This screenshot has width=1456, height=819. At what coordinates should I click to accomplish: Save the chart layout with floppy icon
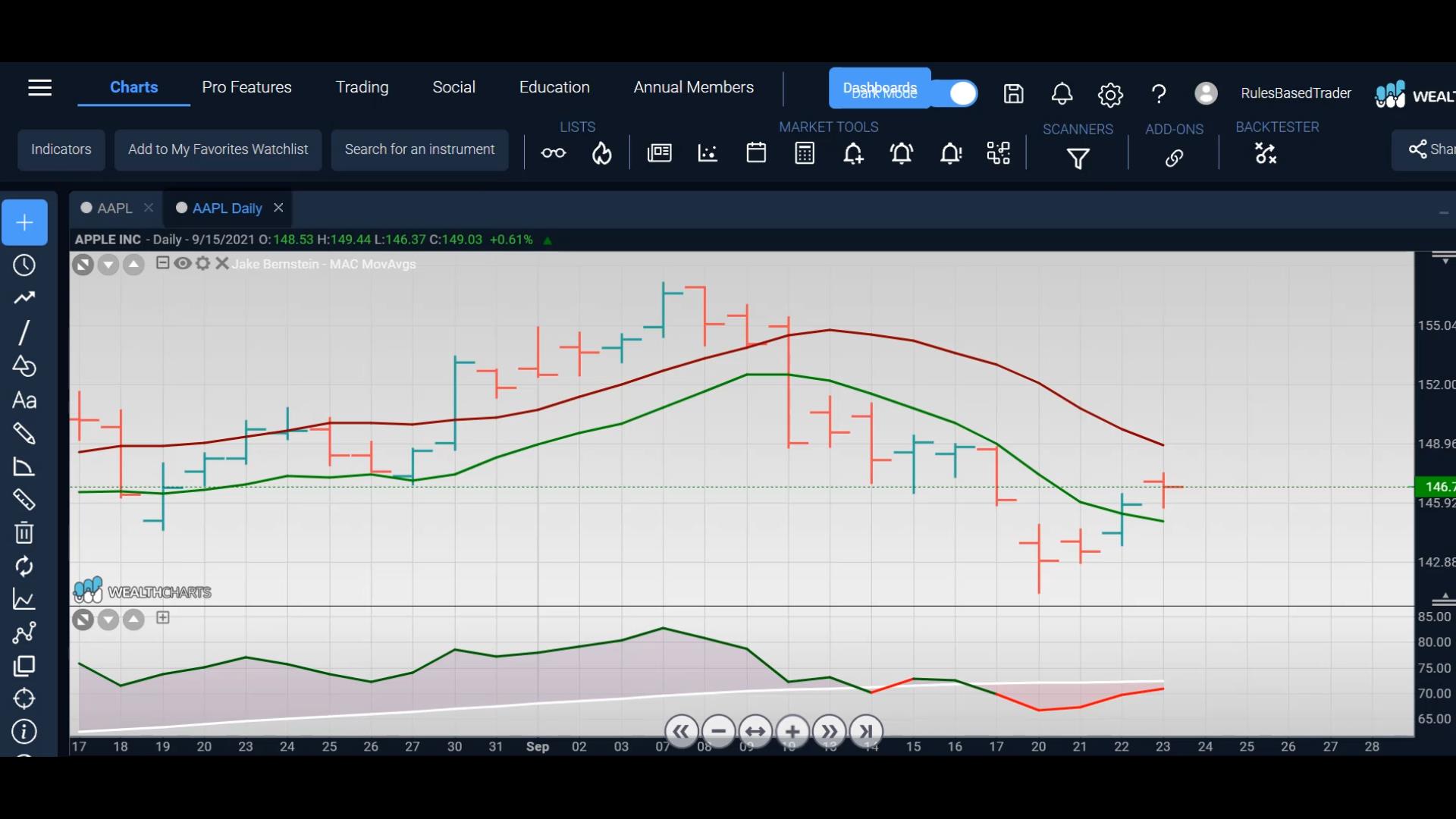coord(1013,94)
